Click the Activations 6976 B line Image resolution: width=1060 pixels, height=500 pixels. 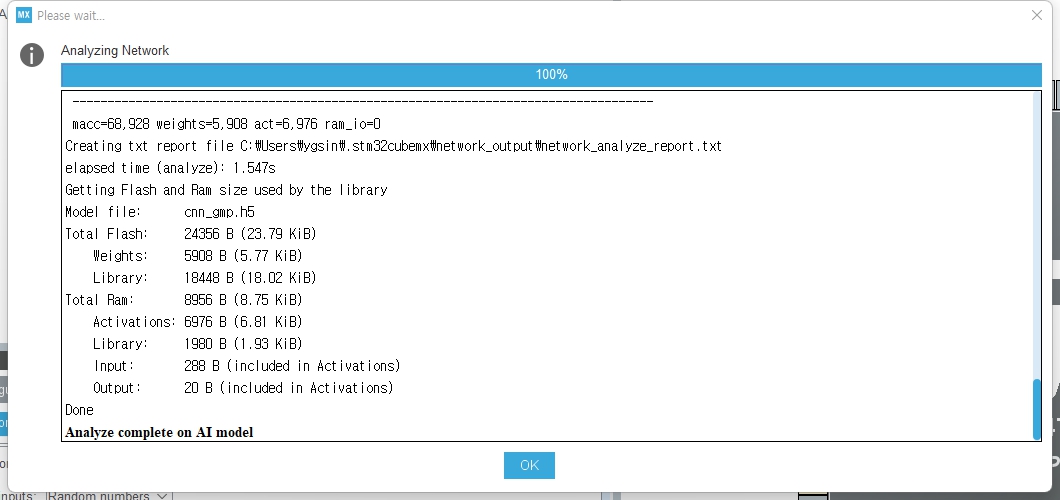pos(197,322)
